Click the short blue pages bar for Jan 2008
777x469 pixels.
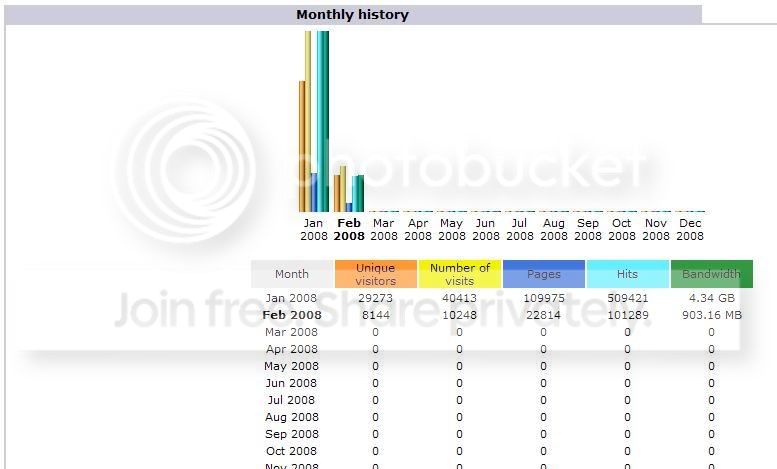tap(314, 192)
